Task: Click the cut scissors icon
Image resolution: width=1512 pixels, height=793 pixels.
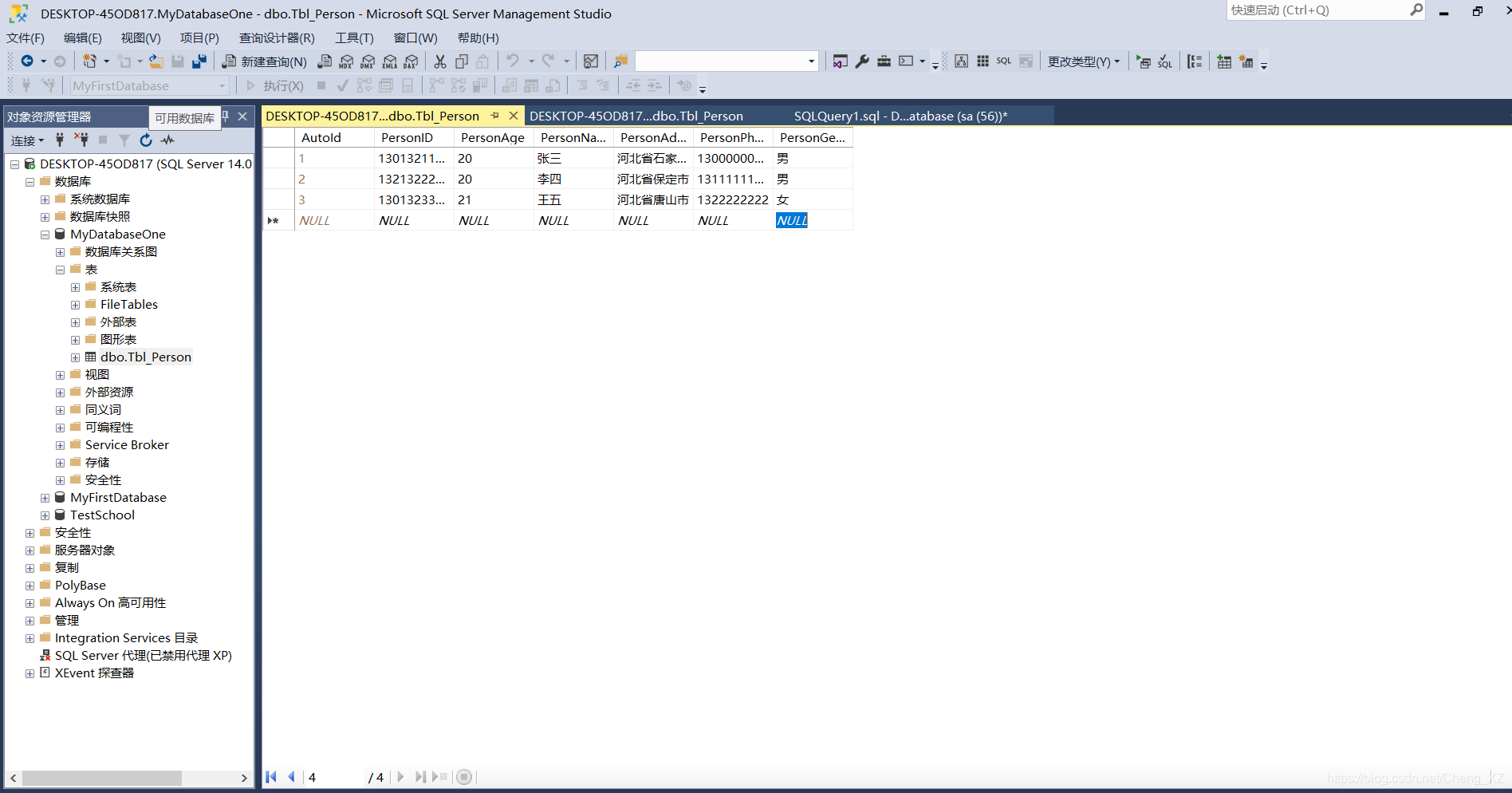Action: 439,61
